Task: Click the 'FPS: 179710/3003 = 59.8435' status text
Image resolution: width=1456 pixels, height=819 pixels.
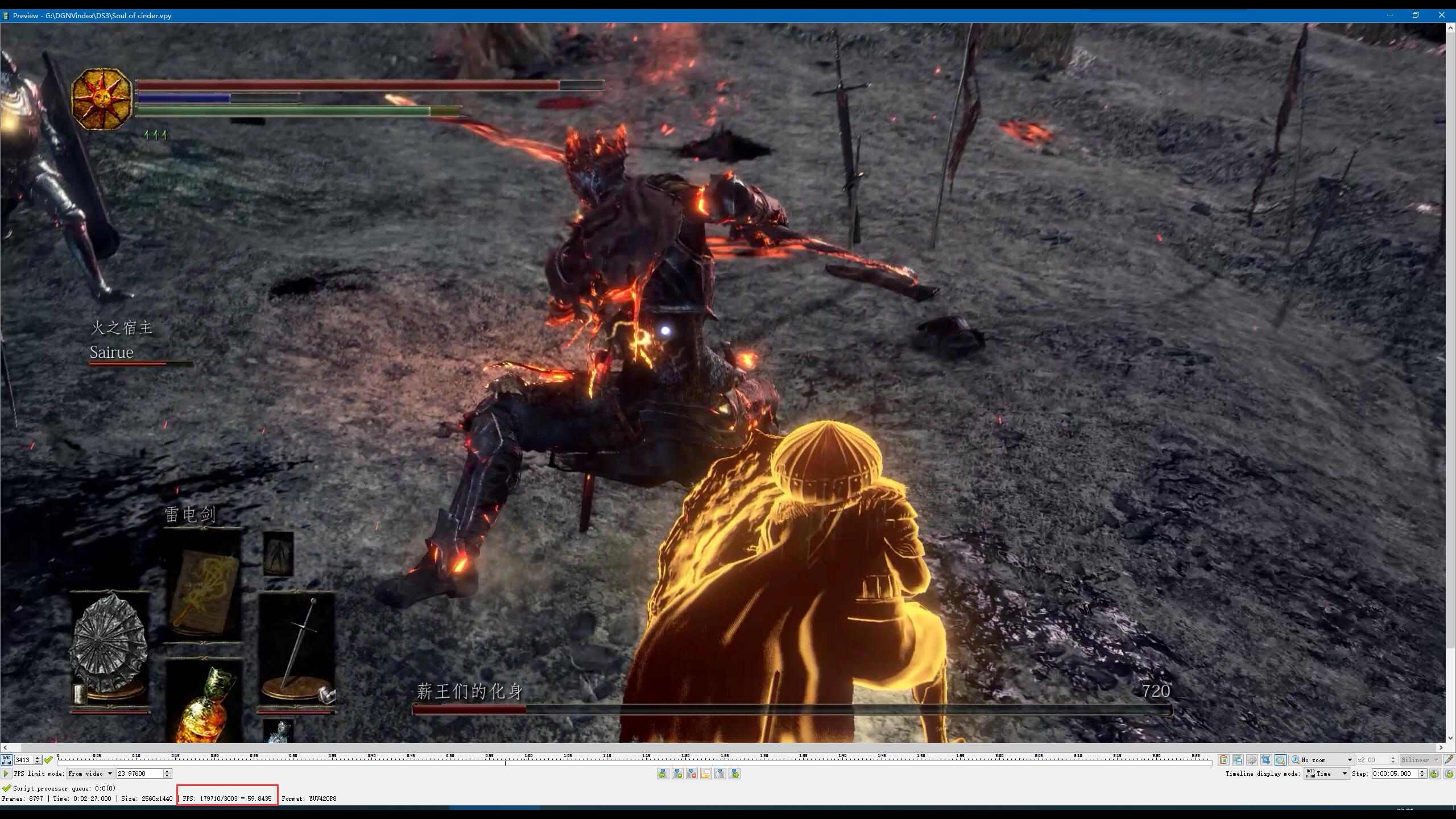Action: (x=227, y=799)
